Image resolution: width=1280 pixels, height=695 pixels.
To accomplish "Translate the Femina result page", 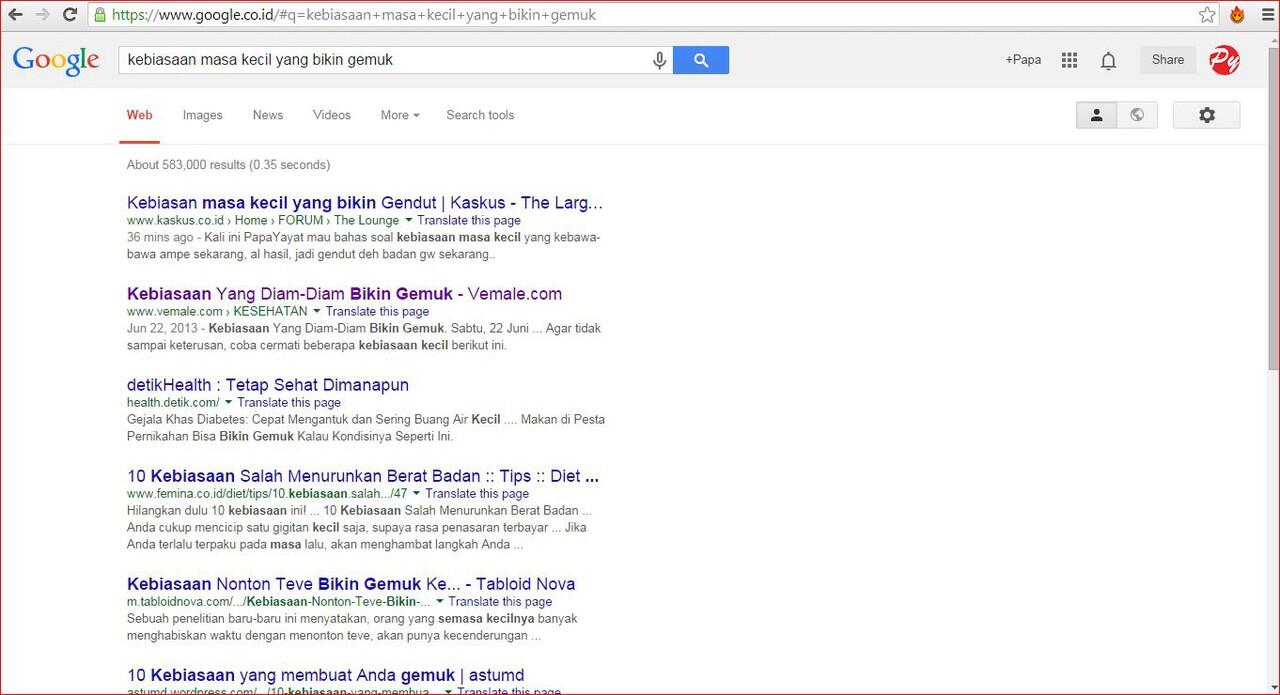I will click(x=477, y=494).
